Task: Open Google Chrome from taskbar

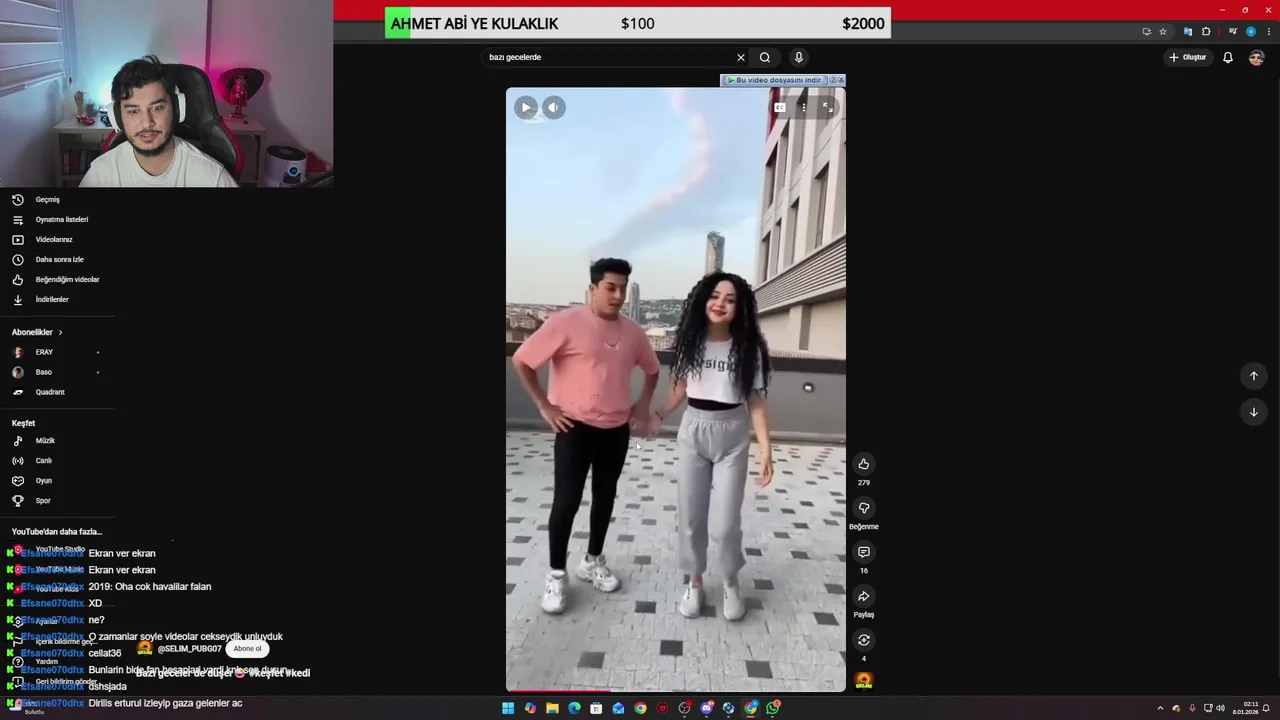Action: (640, 708)
